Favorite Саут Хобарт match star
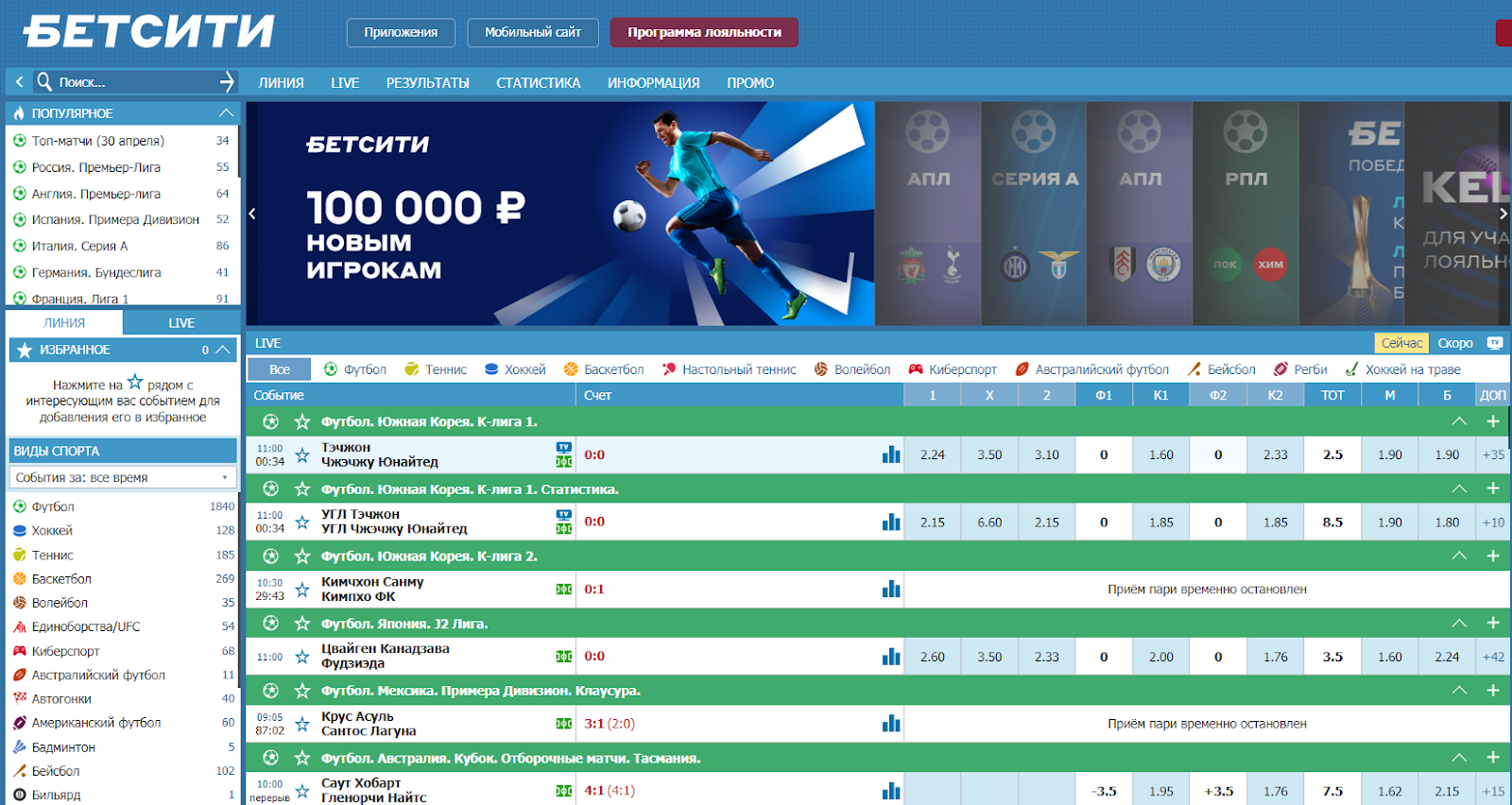The width and height of the screenshot is (1512, 805). (302, 791)
